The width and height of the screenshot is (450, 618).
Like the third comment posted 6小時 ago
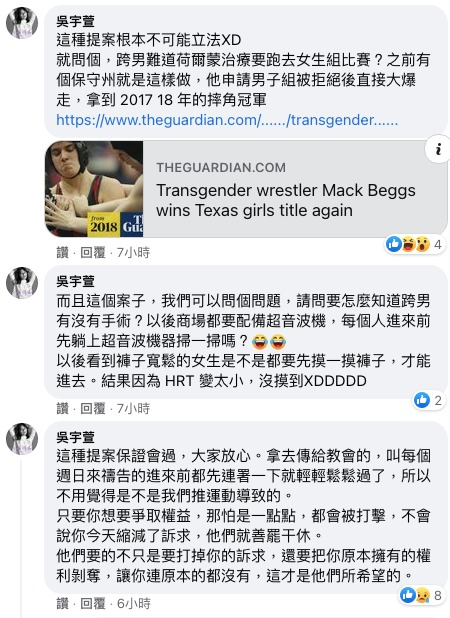[x=62, y=603]
